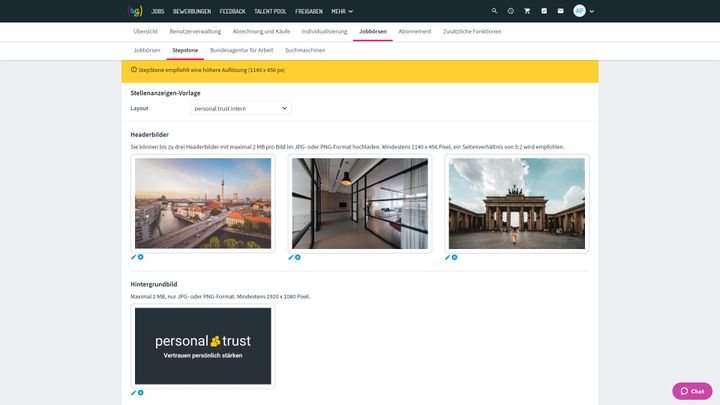Image resolution: width=720 pixels, height=405 pixels.
Task: Open the clock history icon
Action: point(511,11)
